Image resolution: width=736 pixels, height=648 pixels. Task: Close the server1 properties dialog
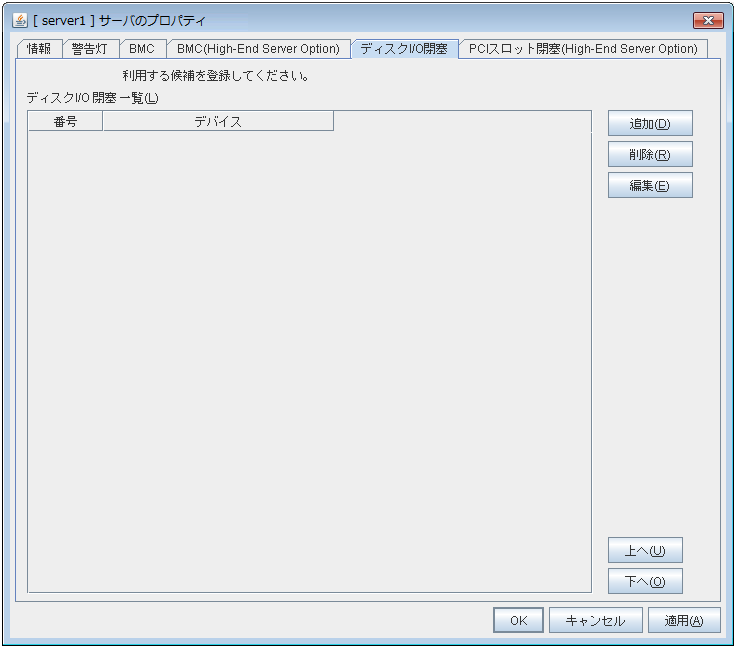coord(708,20)
